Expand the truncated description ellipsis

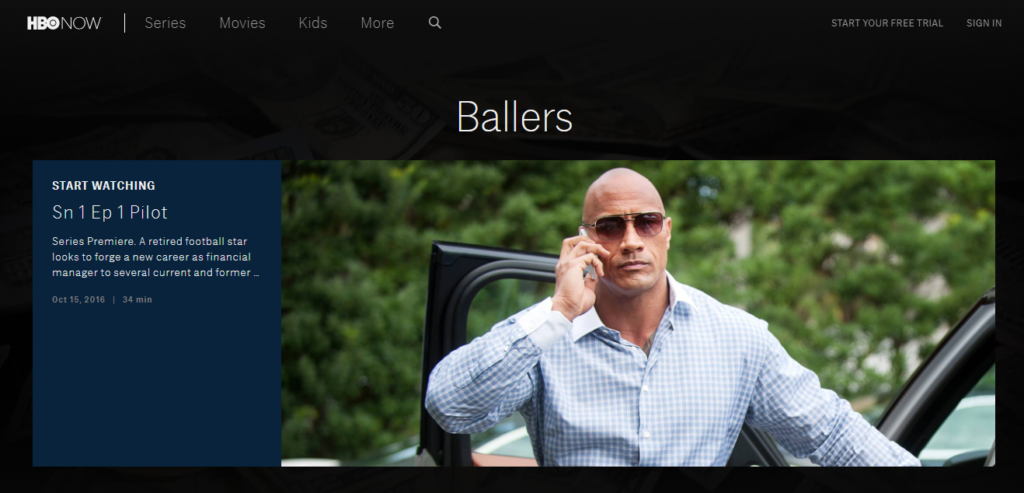point(256,274)
